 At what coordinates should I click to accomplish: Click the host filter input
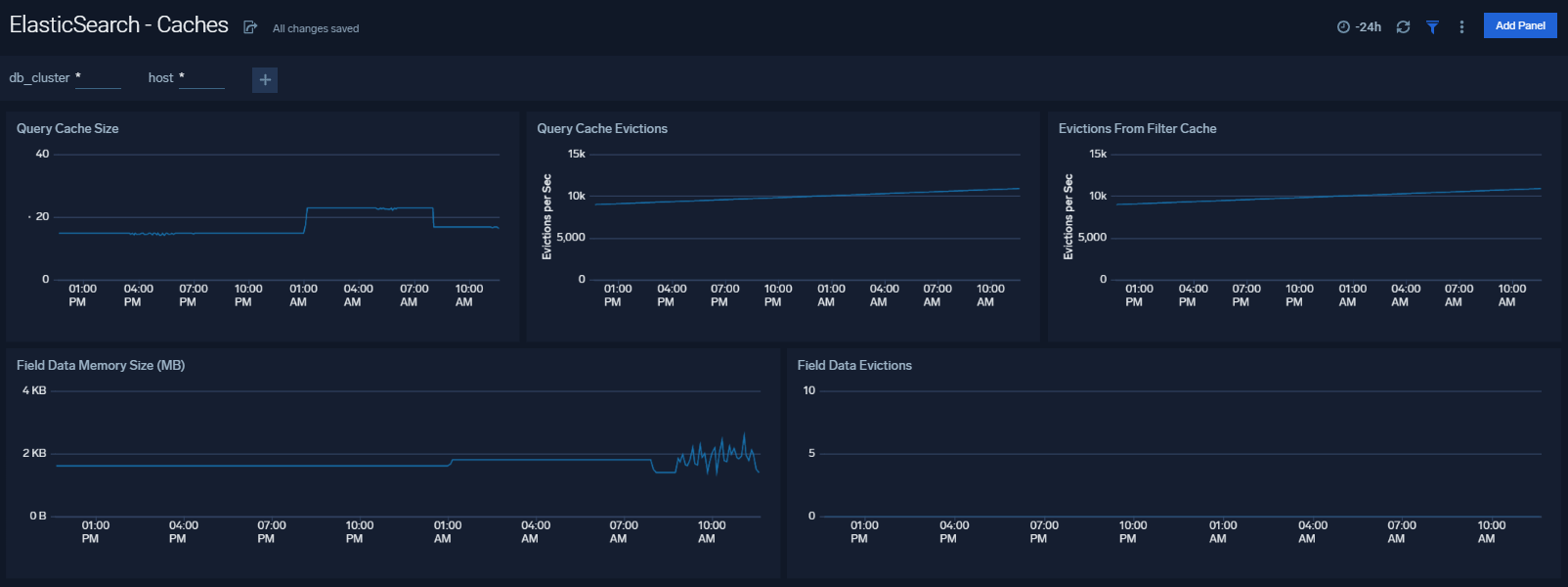[201, 78]
